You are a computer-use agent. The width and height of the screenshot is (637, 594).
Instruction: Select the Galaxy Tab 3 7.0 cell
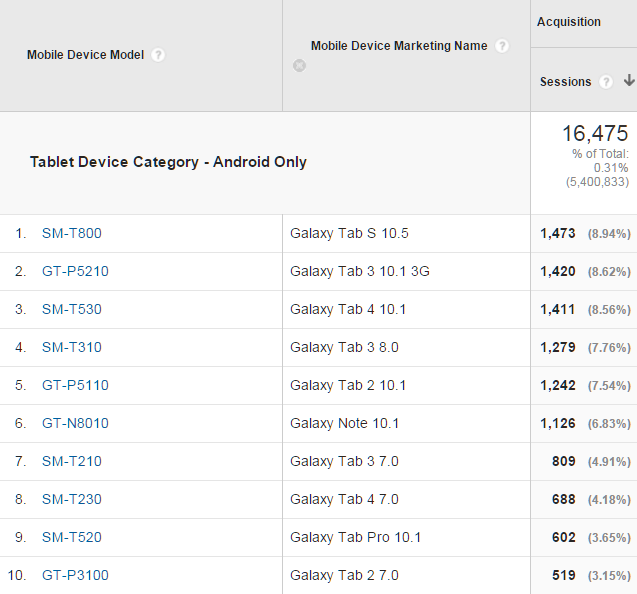click(x=406, y=462)
